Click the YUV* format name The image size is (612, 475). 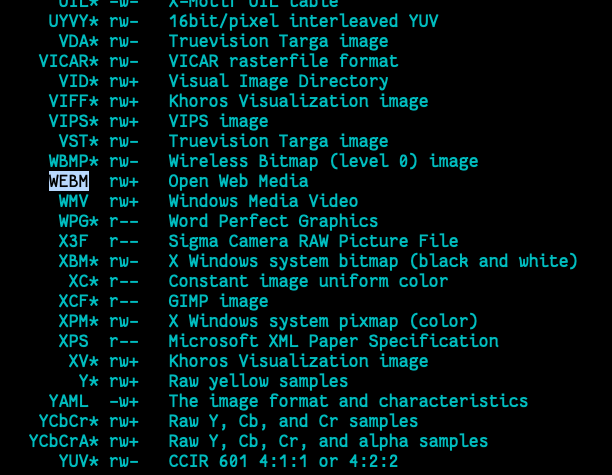tap(79, 461)
